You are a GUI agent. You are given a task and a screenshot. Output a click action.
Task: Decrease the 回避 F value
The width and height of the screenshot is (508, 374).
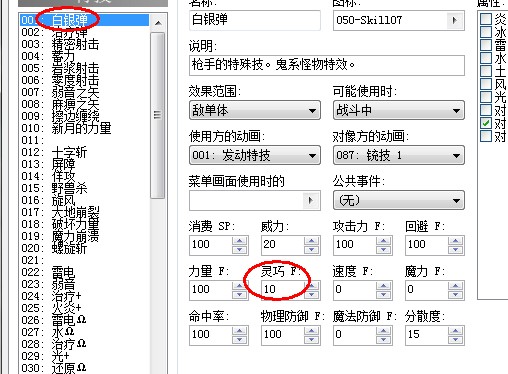(x=456, y=250)
